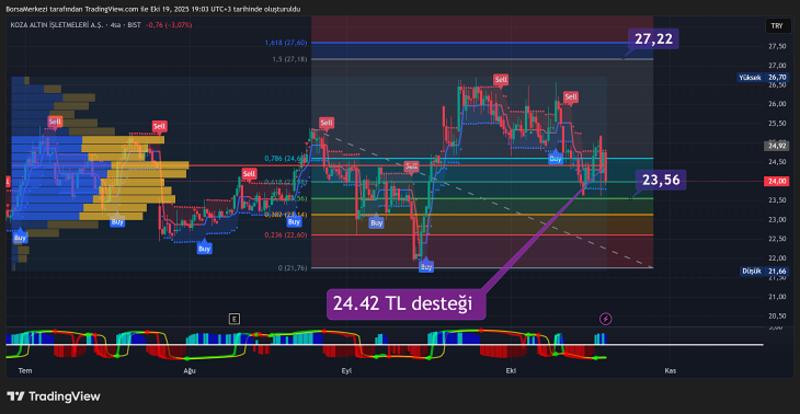Click the red 24,00 current price tag
800x414 pixels.
click(x=776, y=181)
